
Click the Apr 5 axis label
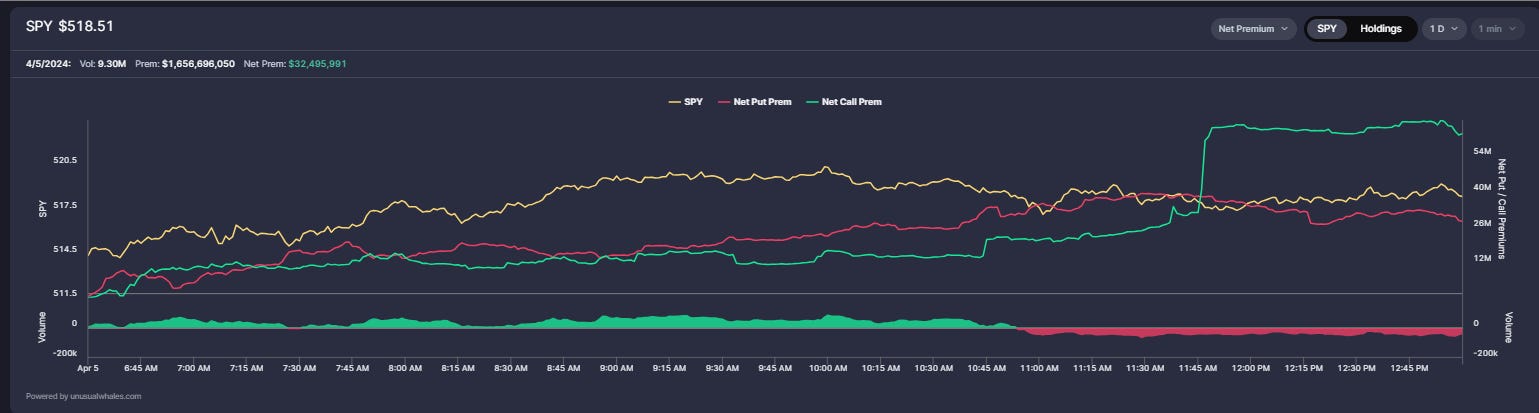pos(89,368)
